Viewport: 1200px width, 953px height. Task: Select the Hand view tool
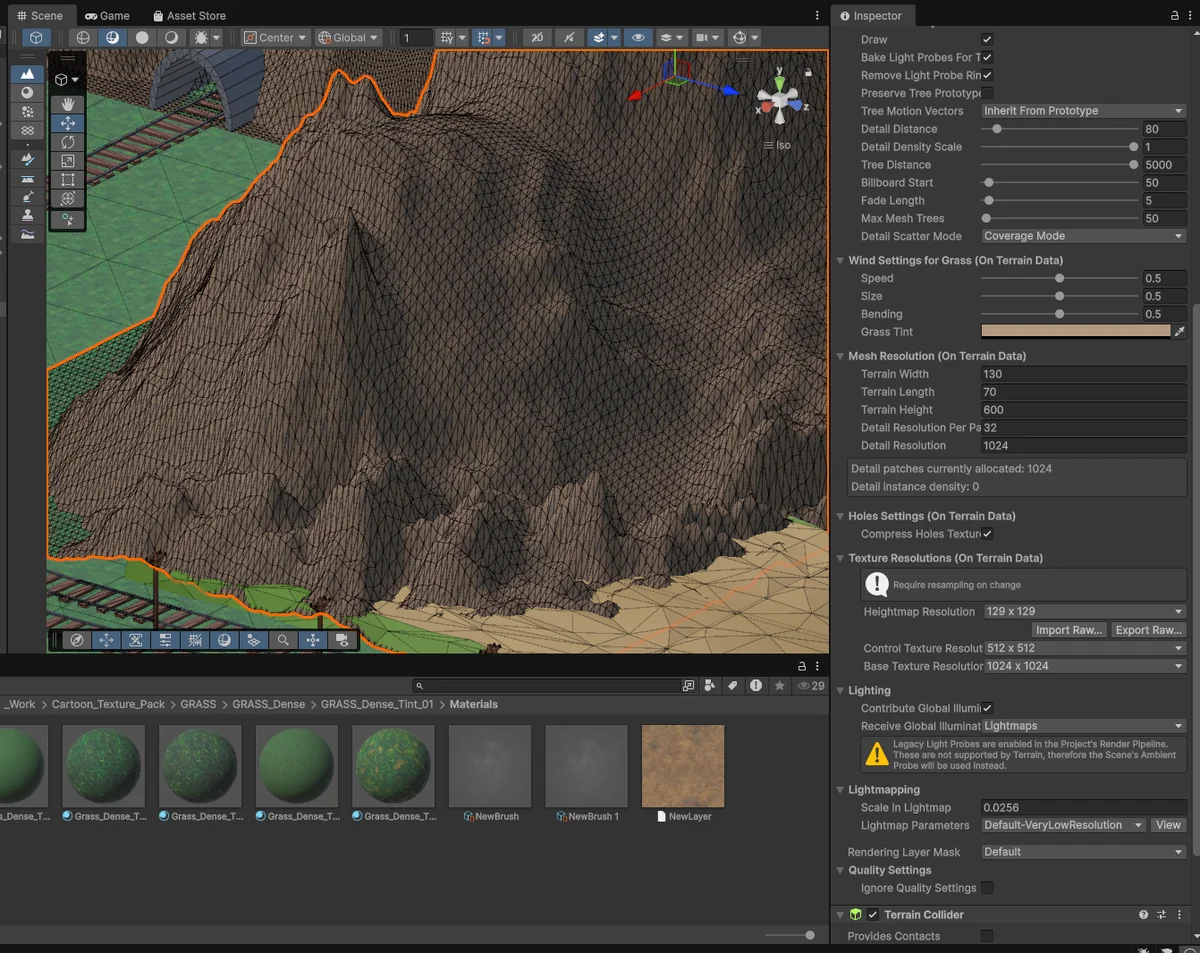[68, 104]
